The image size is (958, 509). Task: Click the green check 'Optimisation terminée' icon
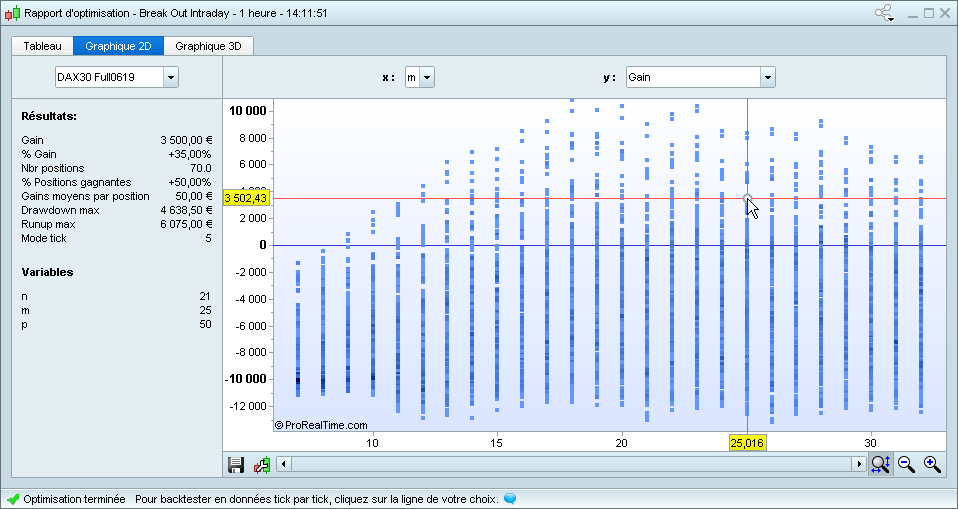coord(13,498)
